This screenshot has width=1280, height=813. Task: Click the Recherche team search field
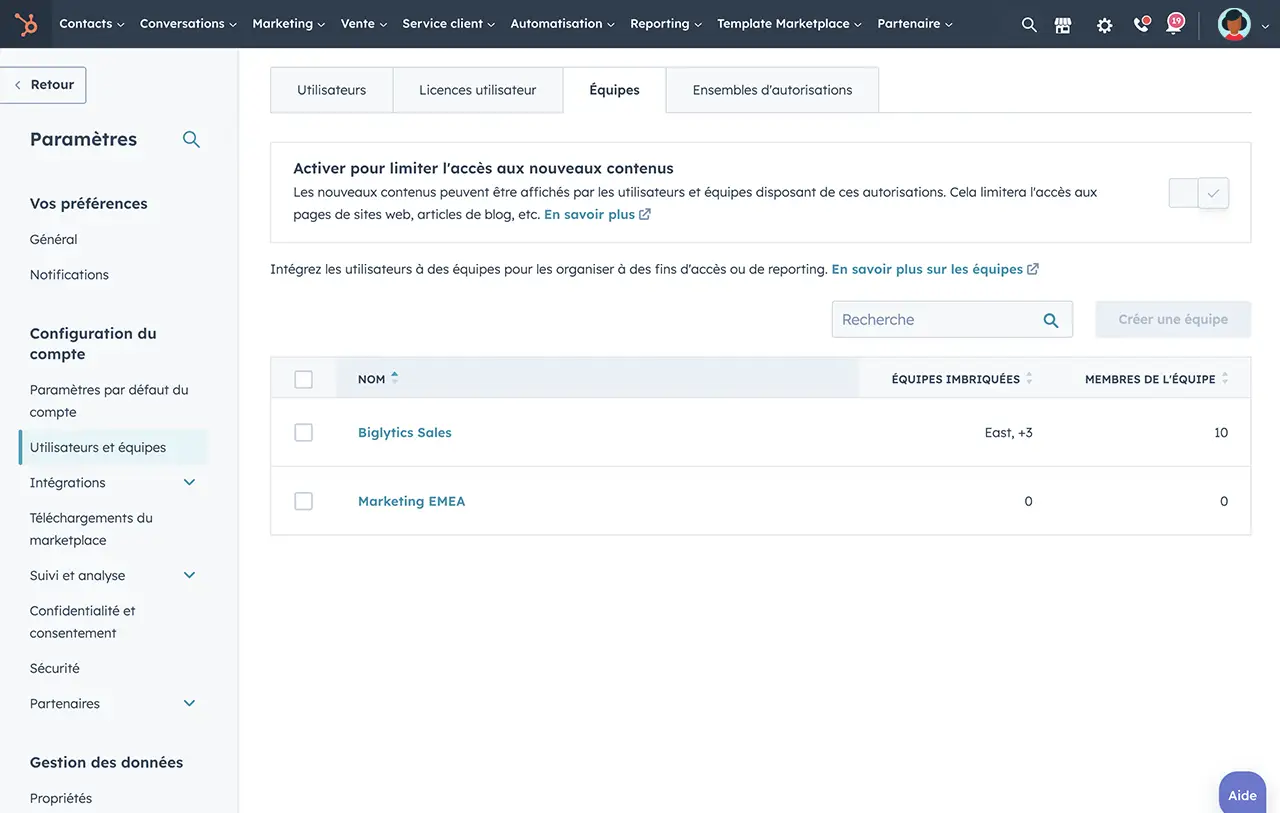(935, 320)
